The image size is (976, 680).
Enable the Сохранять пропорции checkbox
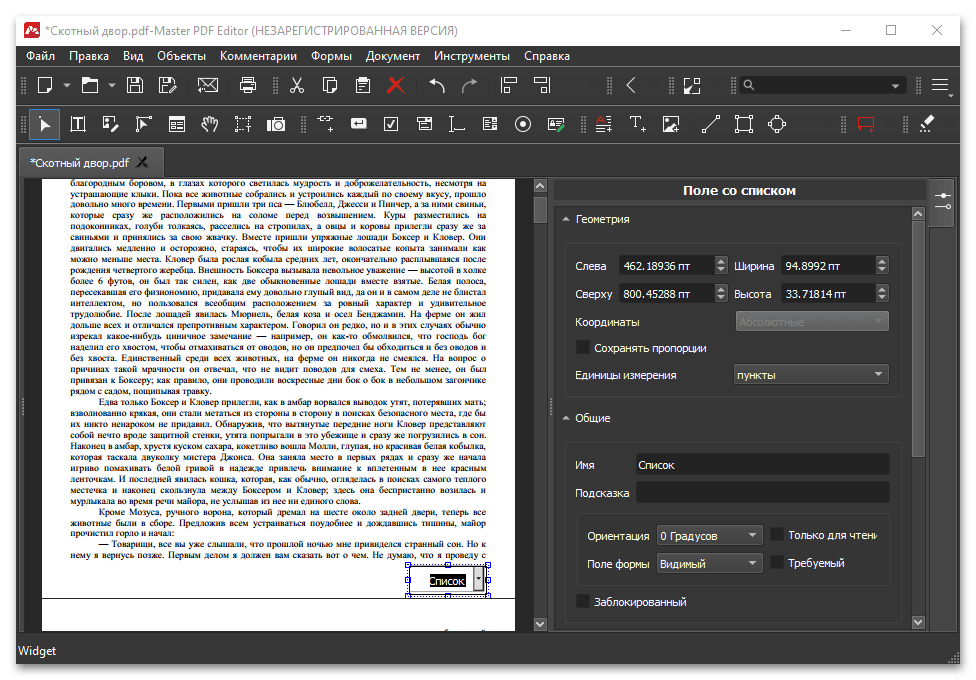[x=583, y=348]
